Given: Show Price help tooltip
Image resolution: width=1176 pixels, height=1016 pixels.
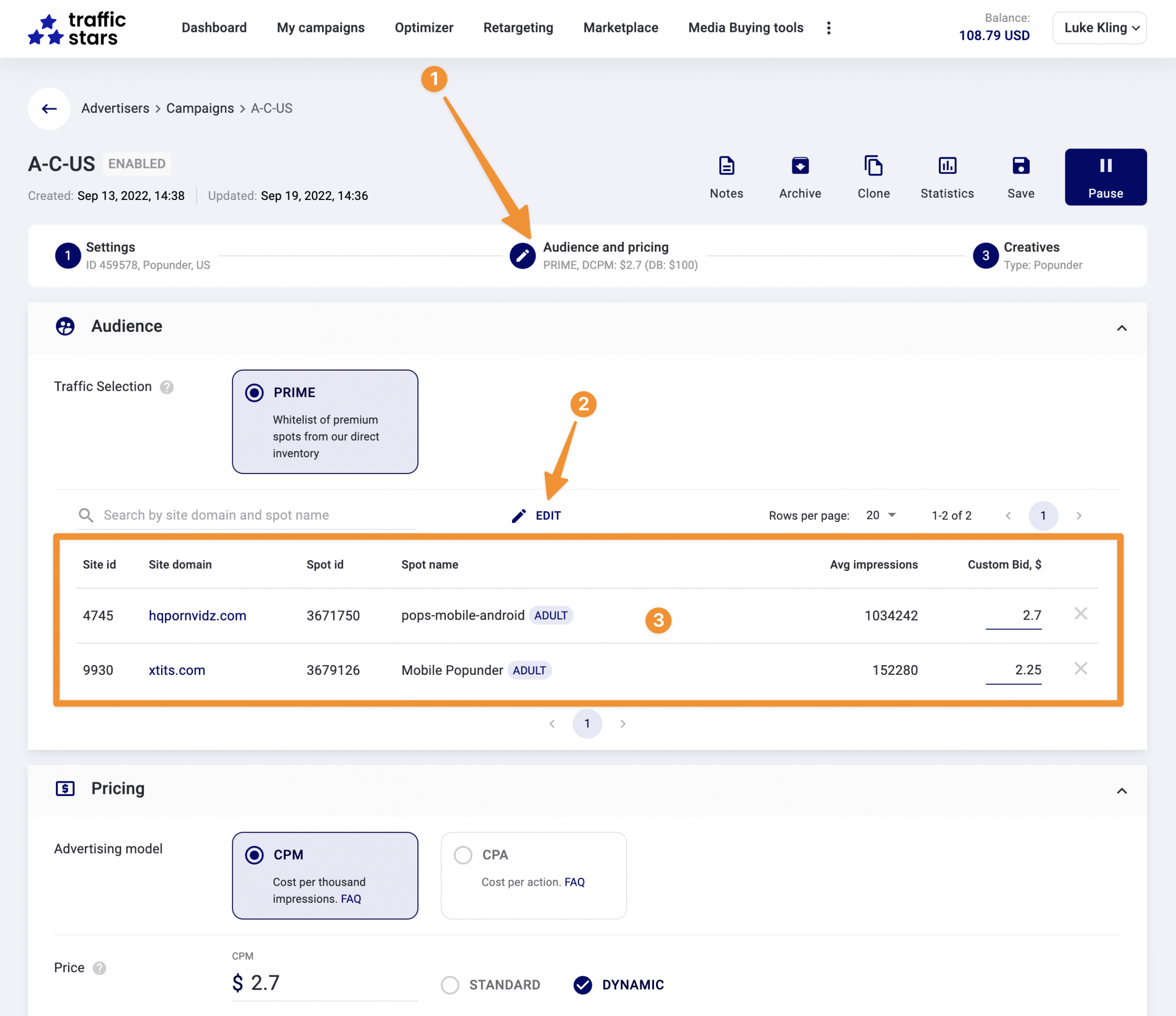Looking at the screenshot, I should click(99, 968).
